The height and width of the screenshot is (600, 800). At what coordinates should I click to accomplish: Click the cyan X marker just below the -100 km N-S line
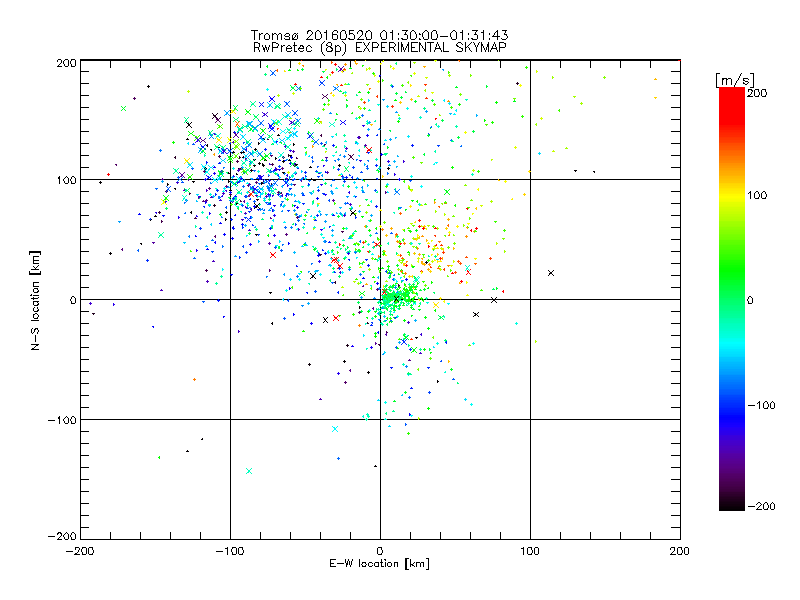(x=335, y=429)
